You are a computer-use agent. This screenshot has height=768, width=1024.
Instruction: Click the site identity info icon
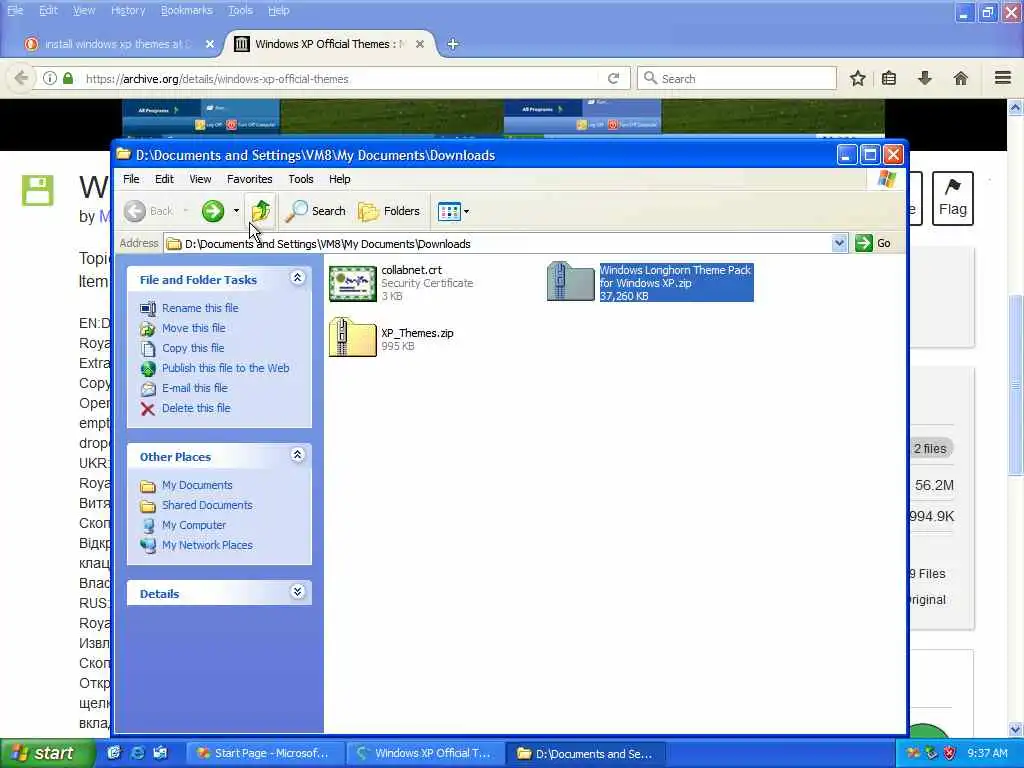coord(50,78)
